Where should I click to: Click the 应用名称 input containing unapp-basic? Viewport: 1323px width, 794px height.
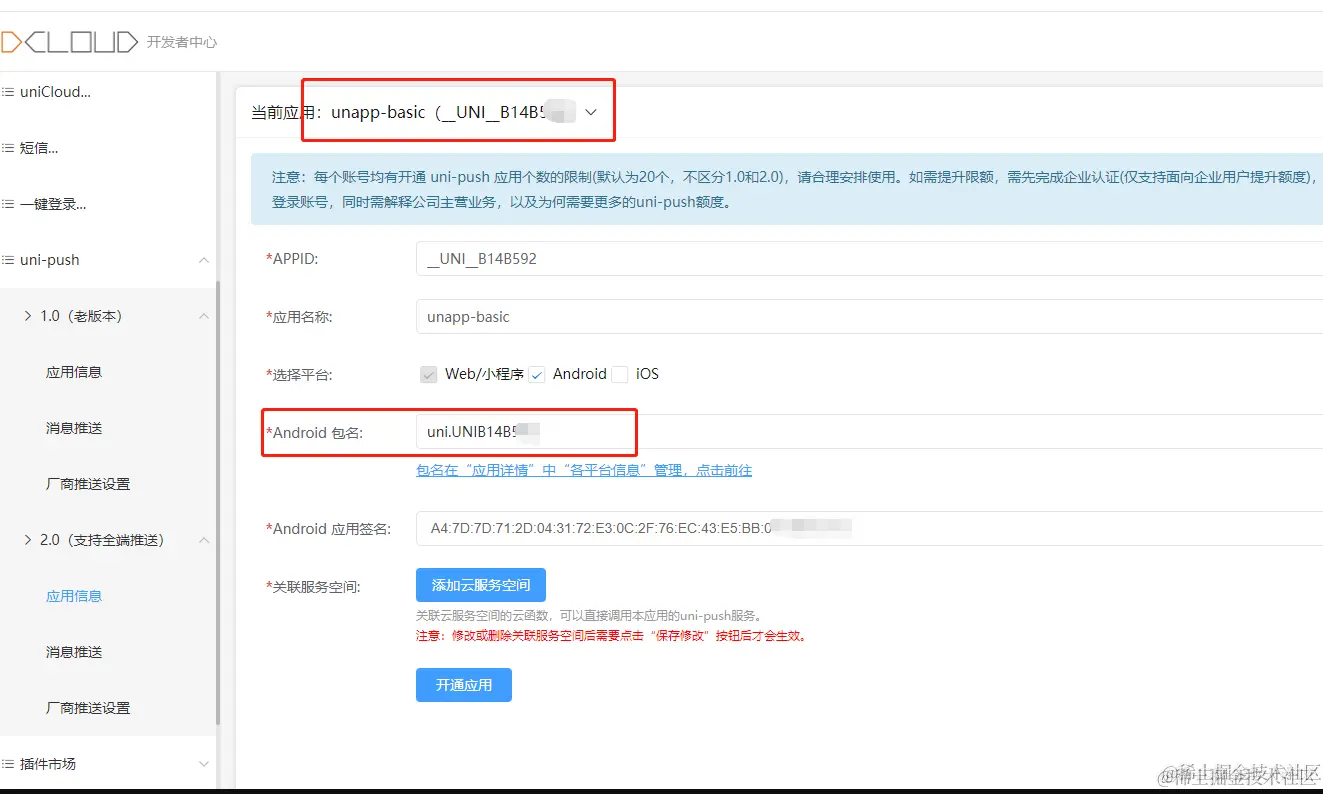(869, 316)
